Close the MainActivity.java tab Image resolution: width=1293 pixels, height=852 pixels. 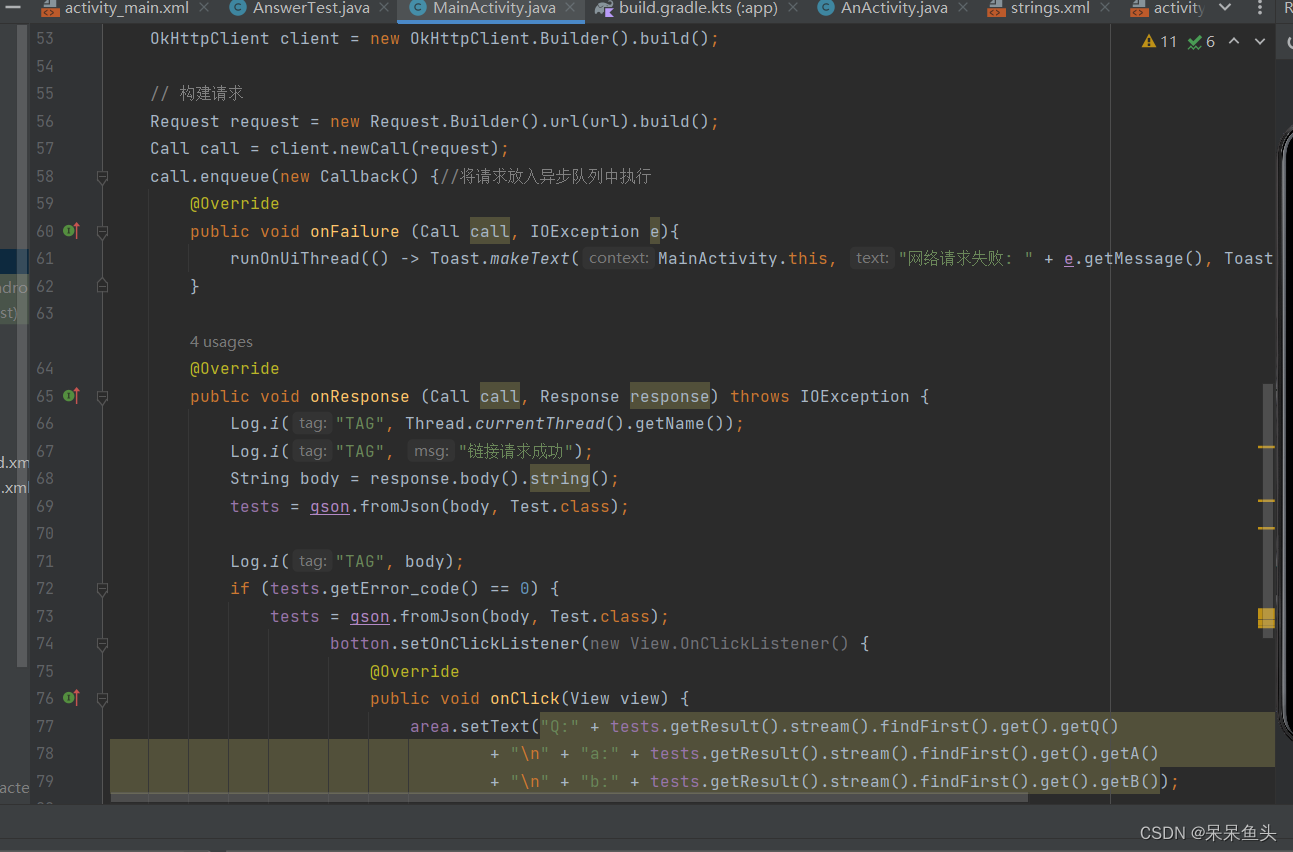571,8
